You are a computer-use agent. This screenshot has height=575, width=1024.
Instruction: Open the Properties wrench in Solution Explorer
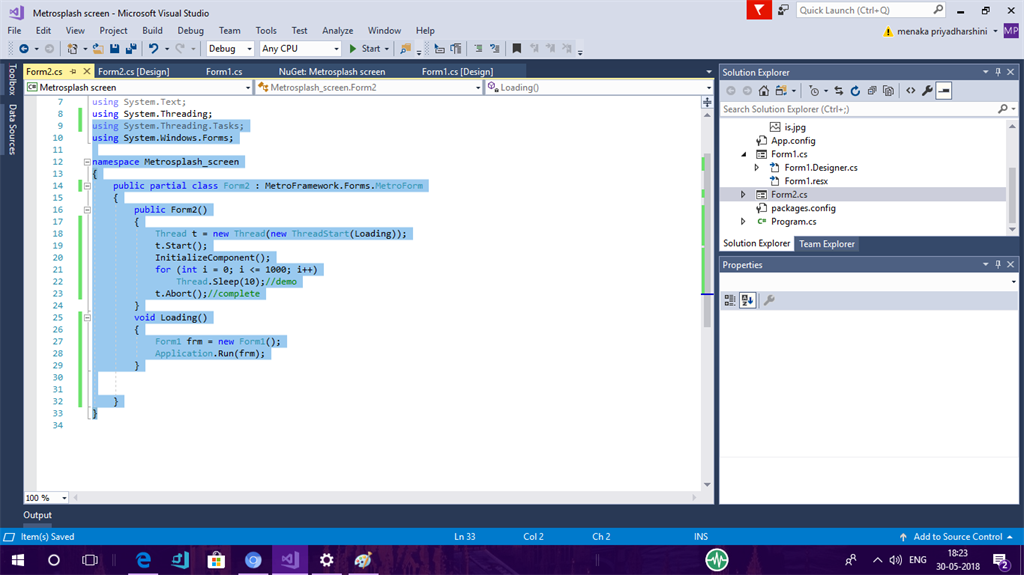pyautogui.click(x=927, y=90)
